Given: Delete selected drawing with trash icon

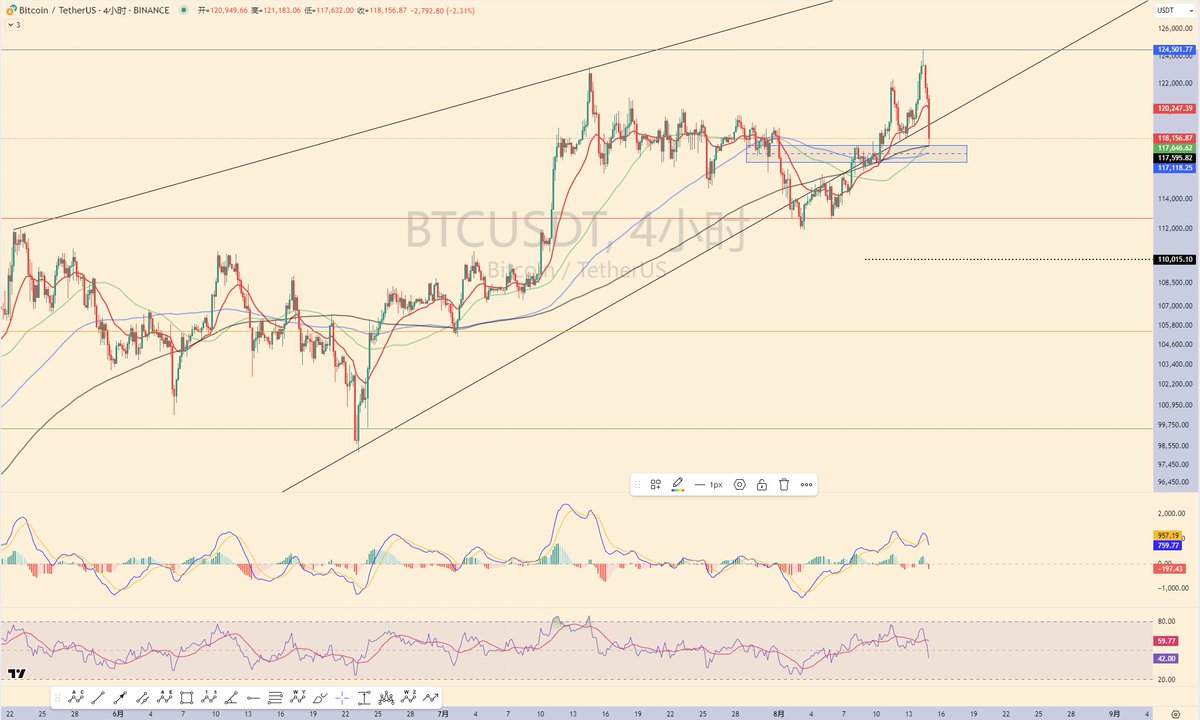Looking at the screenshot, I should 784,484.
